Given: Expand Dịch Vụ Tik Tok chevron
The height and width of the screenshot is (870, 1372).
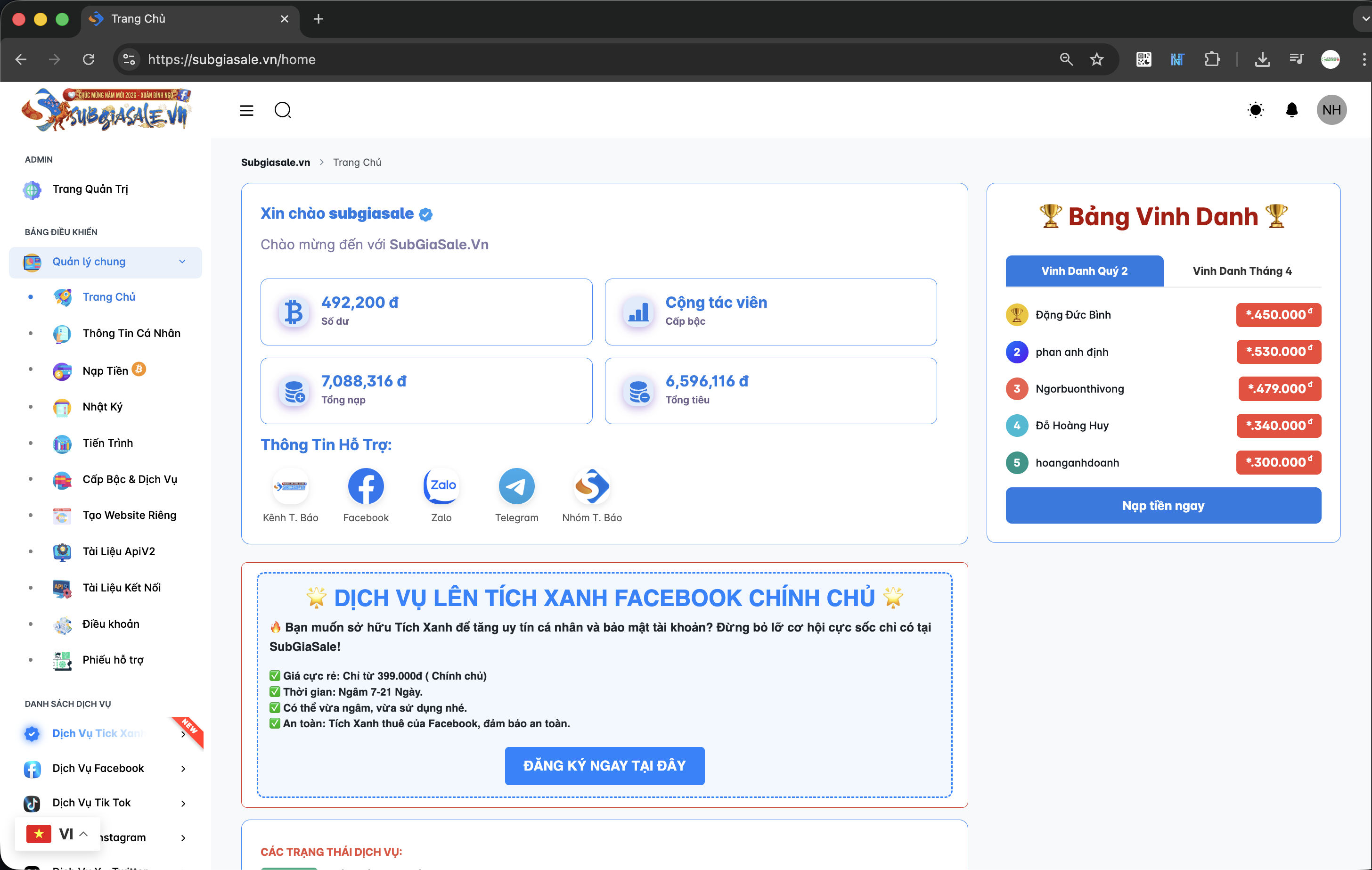Looking at the screenshot, I should click(183, 803).
